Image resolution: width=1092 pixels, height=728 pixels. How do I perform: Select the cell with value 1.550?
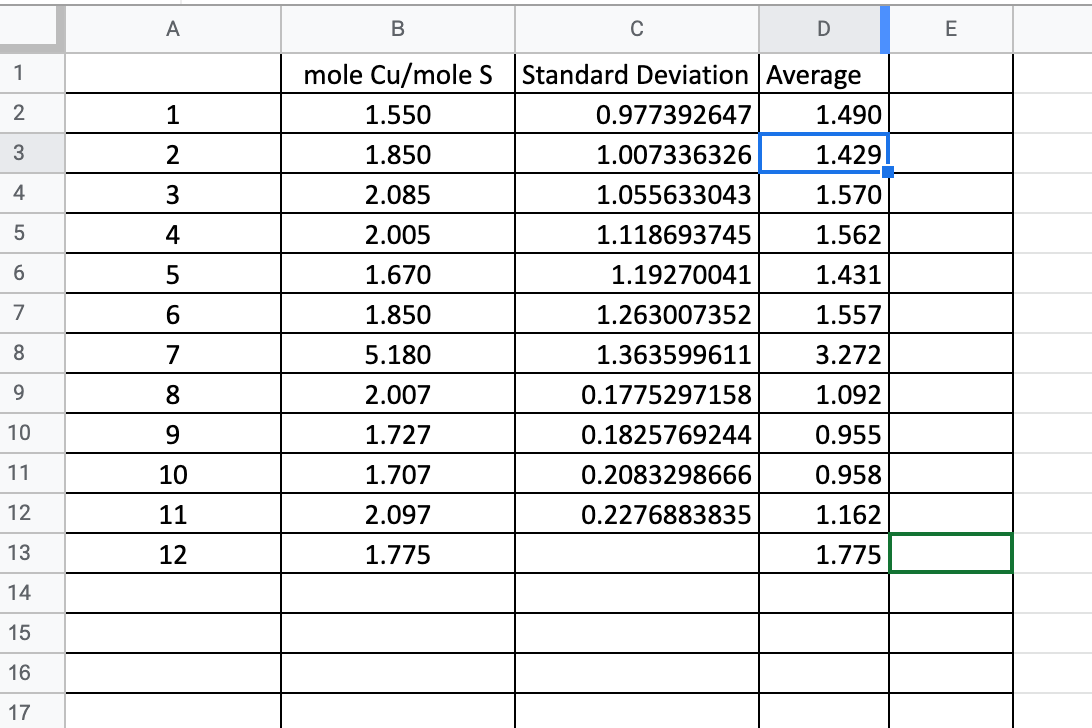pyautogui.click(x=398, y=114)
